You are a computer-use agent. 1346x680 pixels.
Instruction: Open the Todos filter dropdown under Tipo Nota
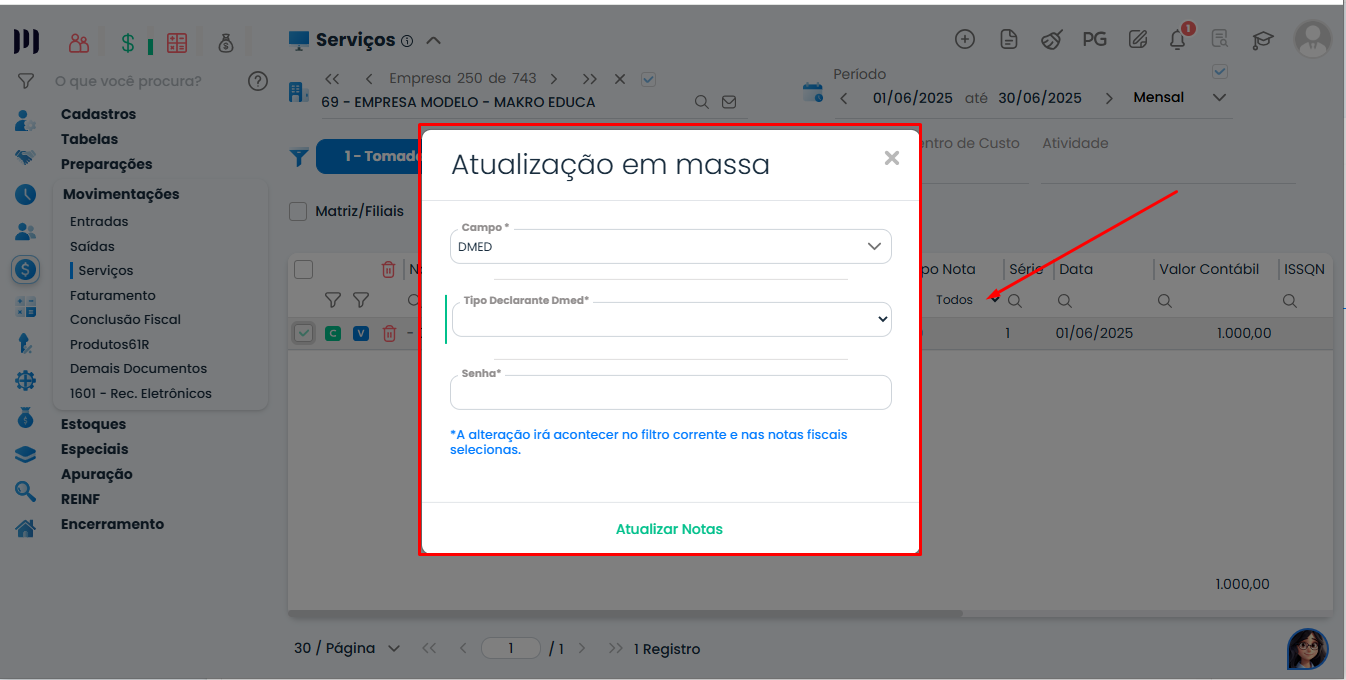click(x=967, y=300)
